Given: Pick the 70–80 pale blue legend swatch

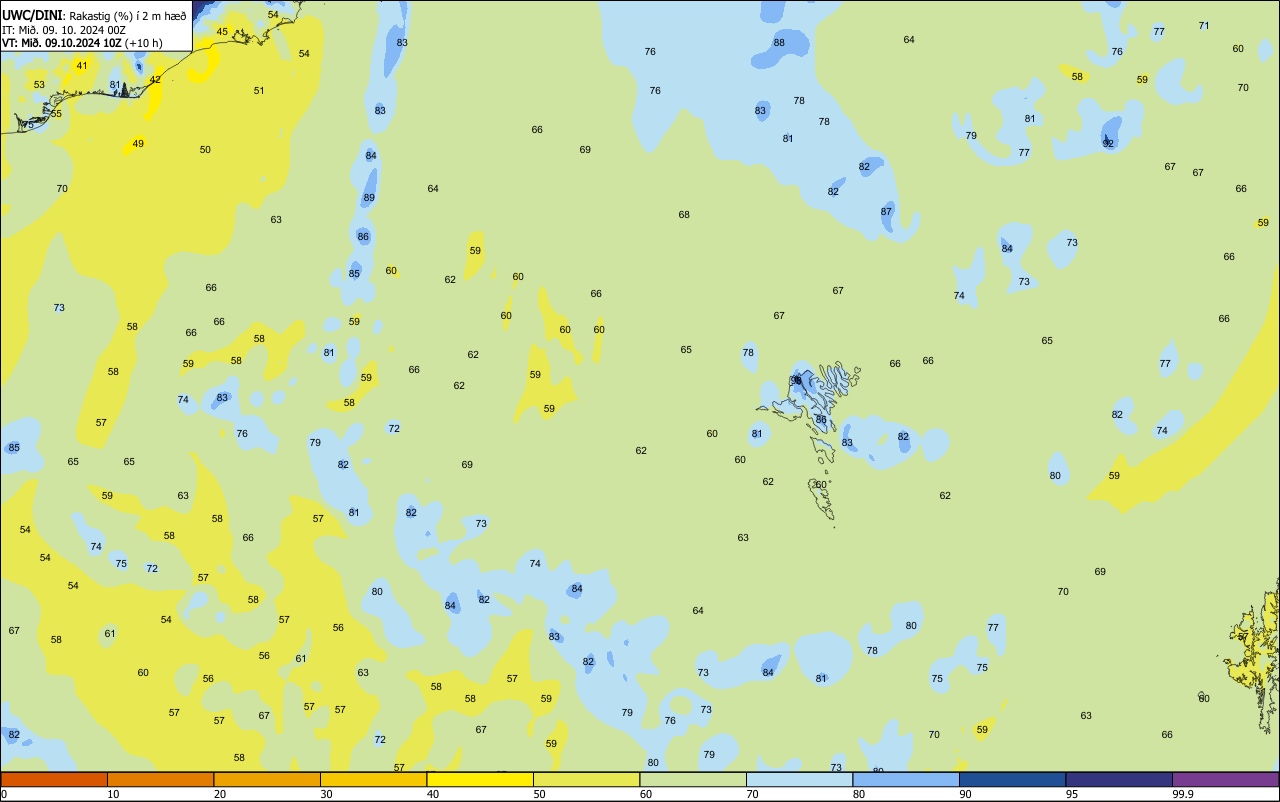Looking at the screenshot, I should click(799, 779).
